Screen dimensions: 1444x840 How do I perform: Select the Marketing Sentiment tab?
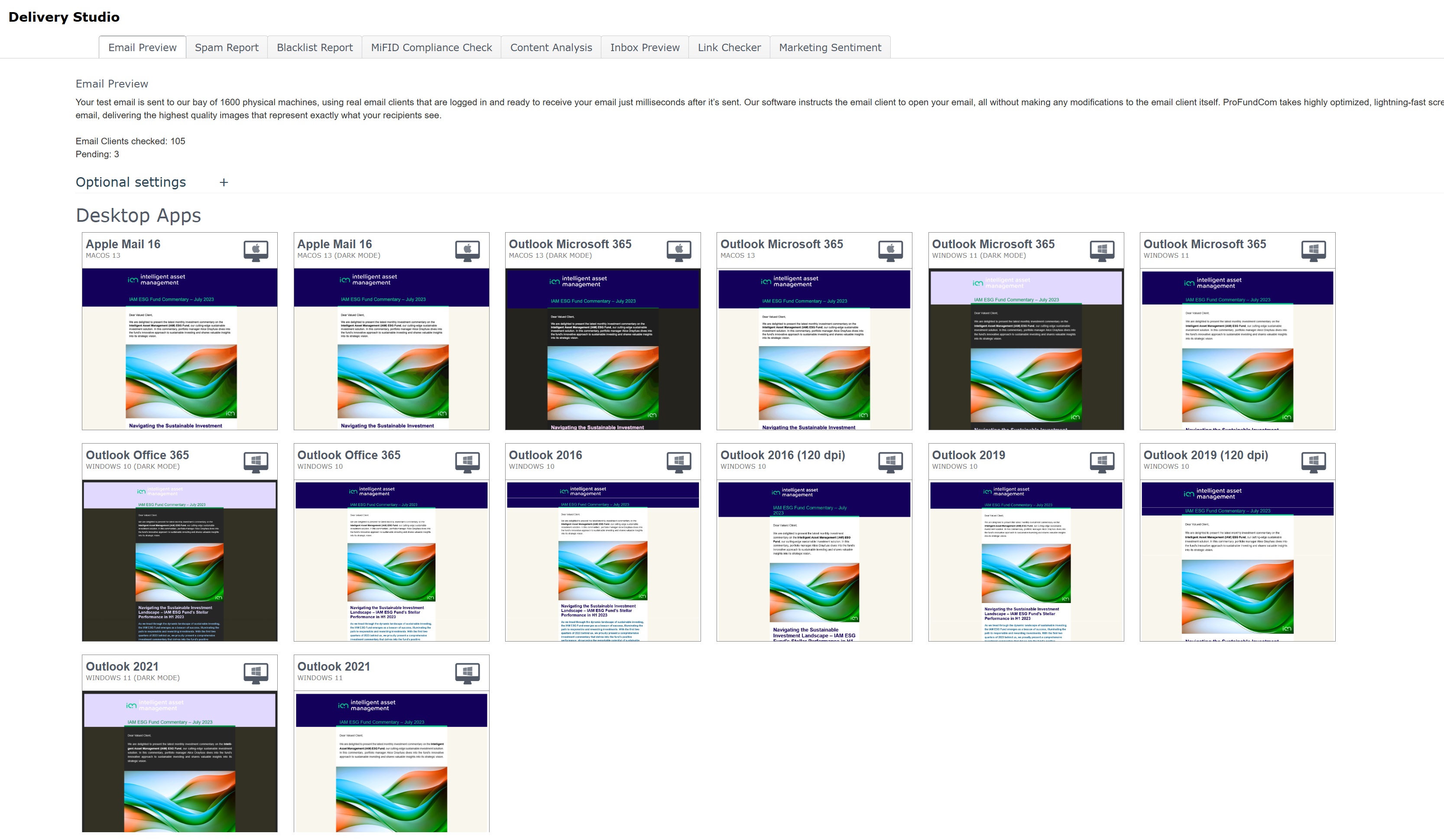830,48
